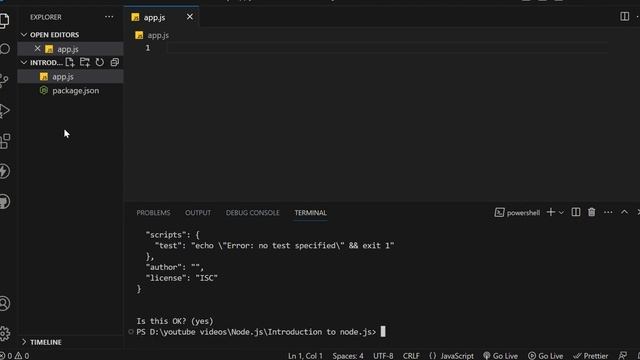Change encoding via UTF-8 status item
640x360 pixels.
[x=383, y=356]
